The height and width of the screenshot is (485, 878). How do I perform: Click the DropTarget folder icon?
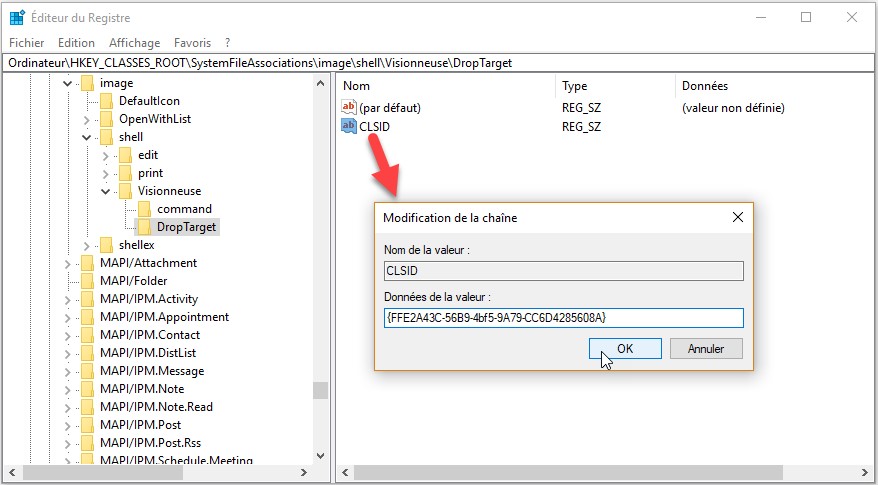144,227
